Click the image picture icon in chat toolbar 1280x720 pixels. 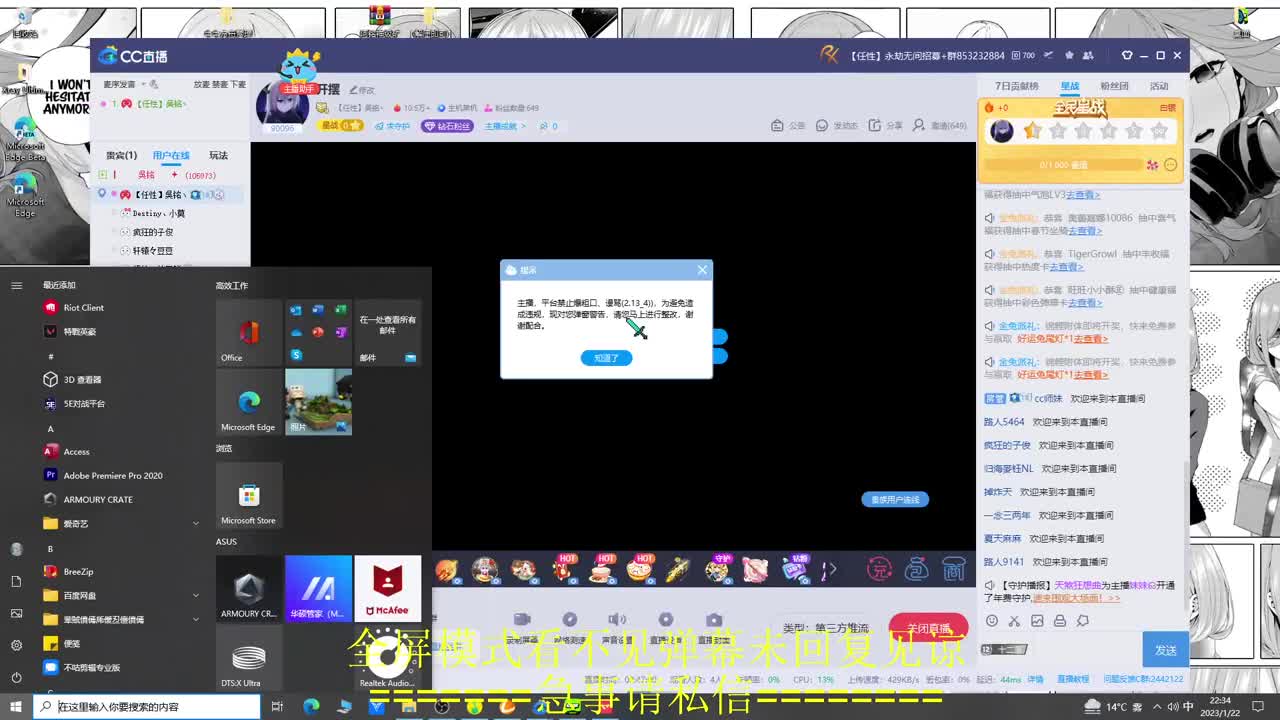1037,621
